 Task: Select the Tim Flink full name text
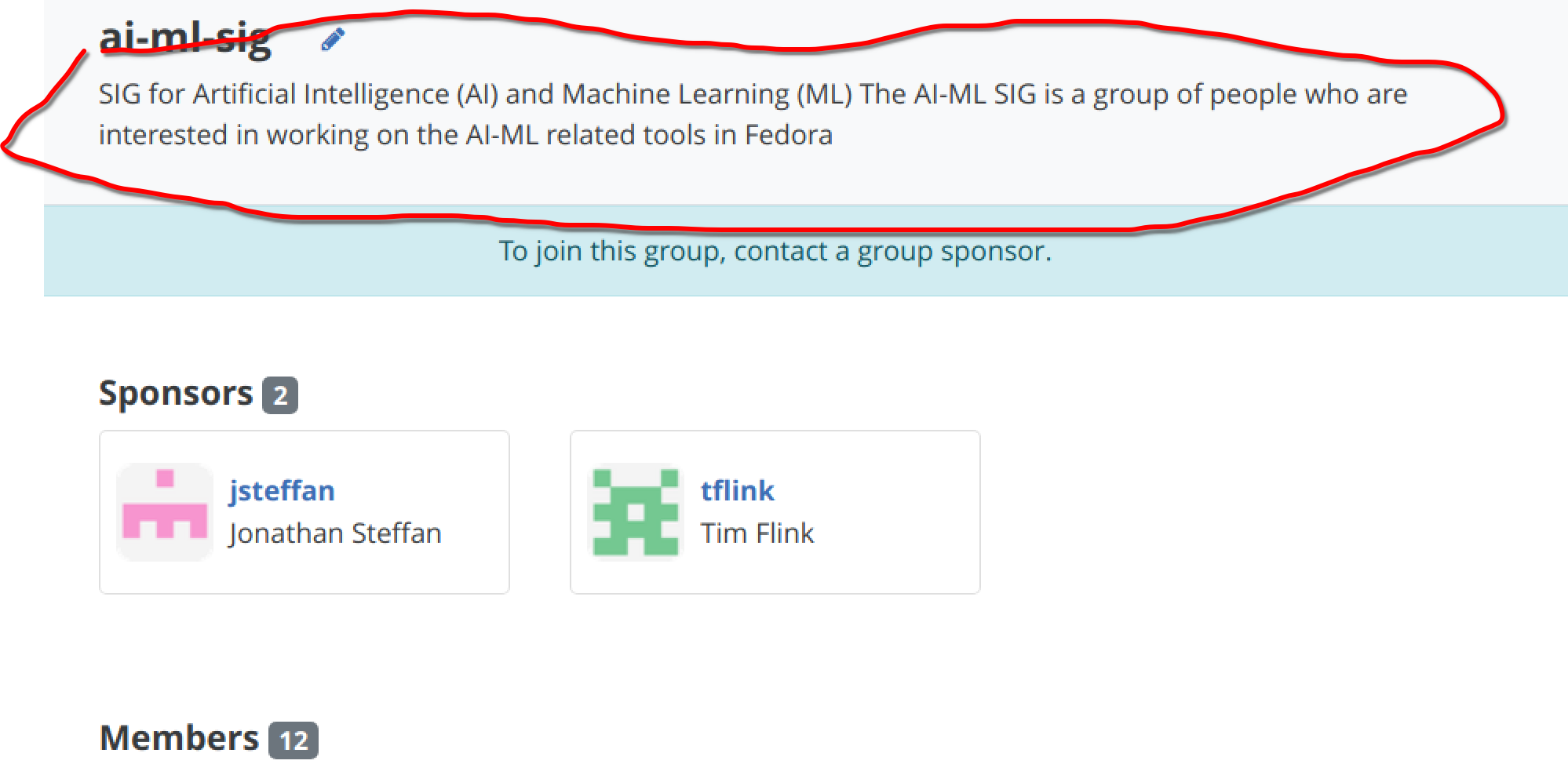coord(757,533)
